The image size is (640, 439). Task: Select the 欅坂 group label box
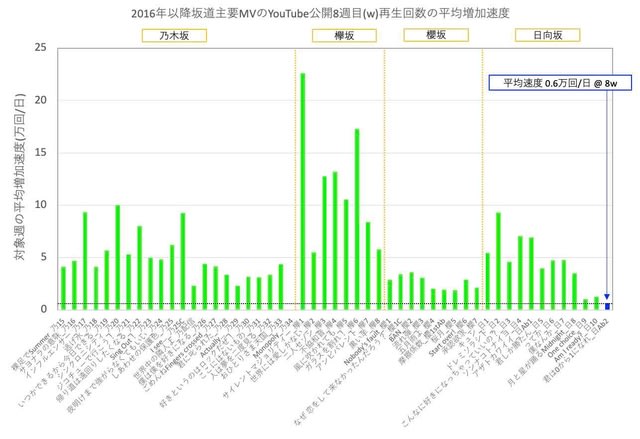click(344, 35)
